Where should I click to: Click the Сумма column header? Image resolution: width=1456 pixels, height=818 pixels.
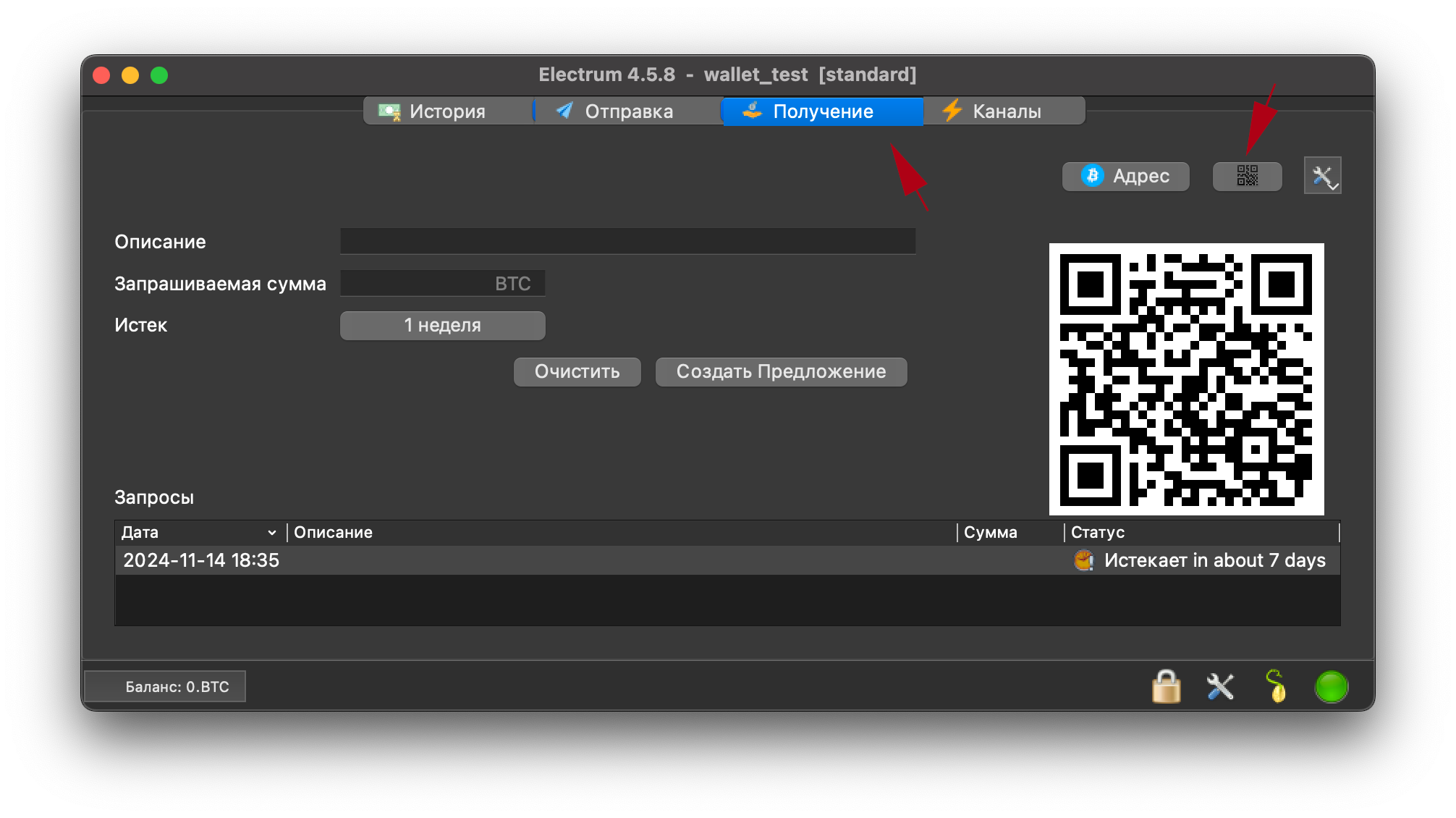tap(1010, 533)
